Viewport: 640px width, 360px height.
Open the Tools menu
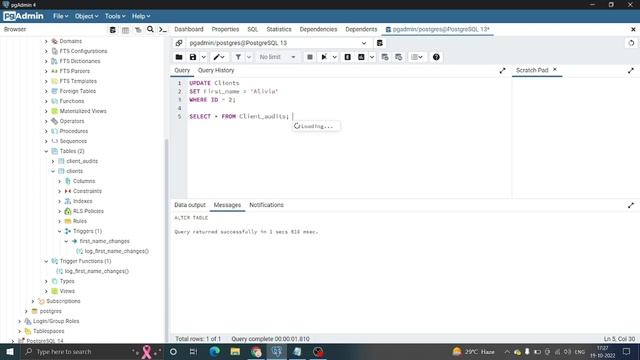115,16
